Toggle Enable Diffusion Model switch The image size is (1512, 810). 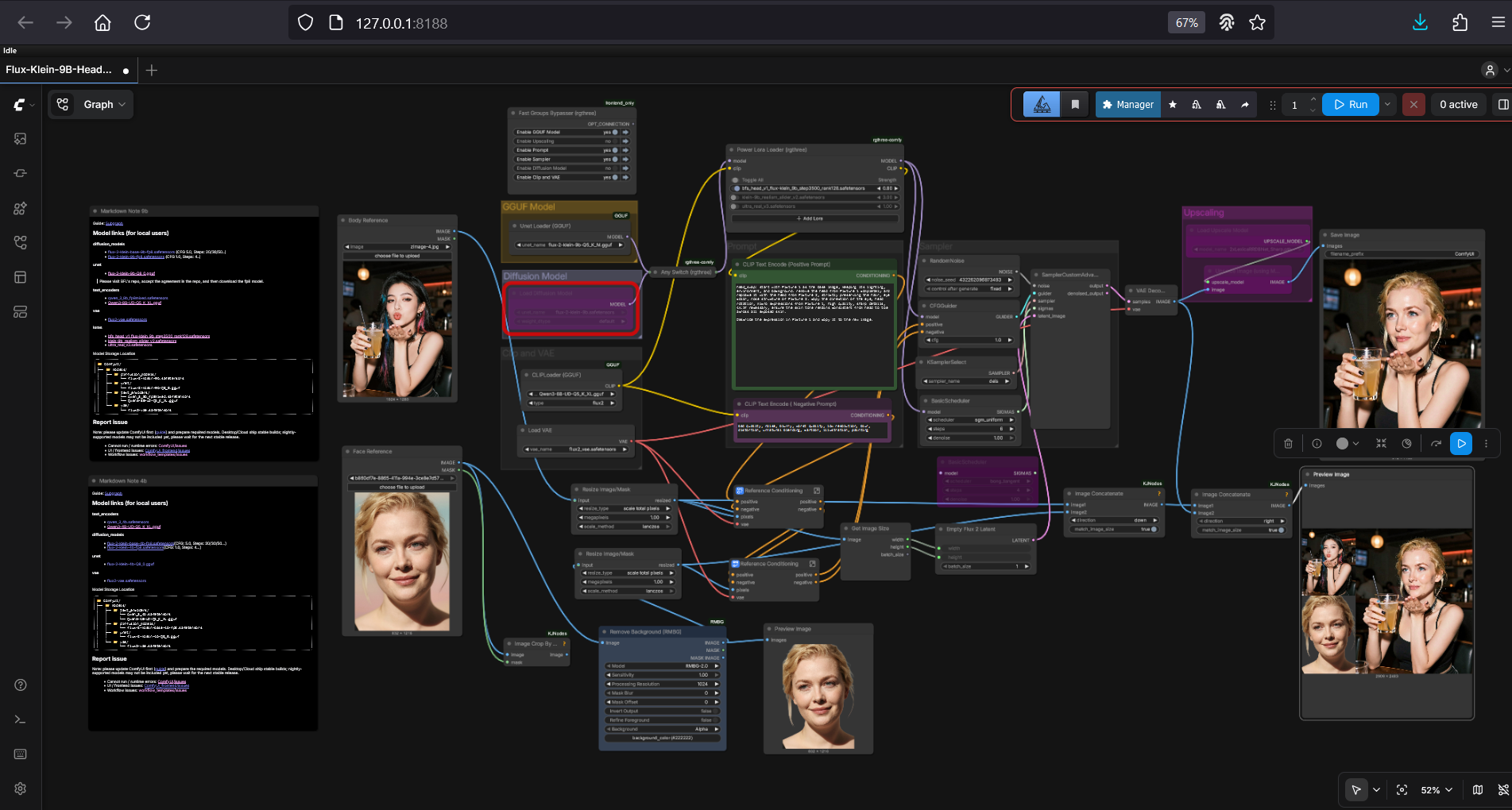[615, 168]
